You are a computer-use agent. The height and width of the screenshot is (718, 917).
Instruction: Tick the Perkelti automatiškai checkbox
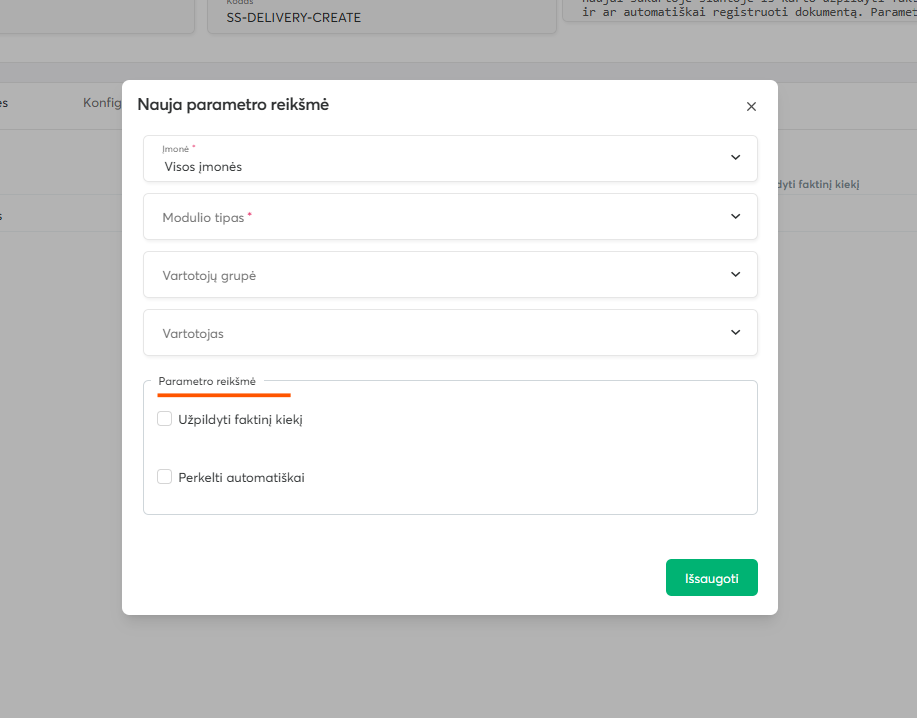[x=165, y=477]
